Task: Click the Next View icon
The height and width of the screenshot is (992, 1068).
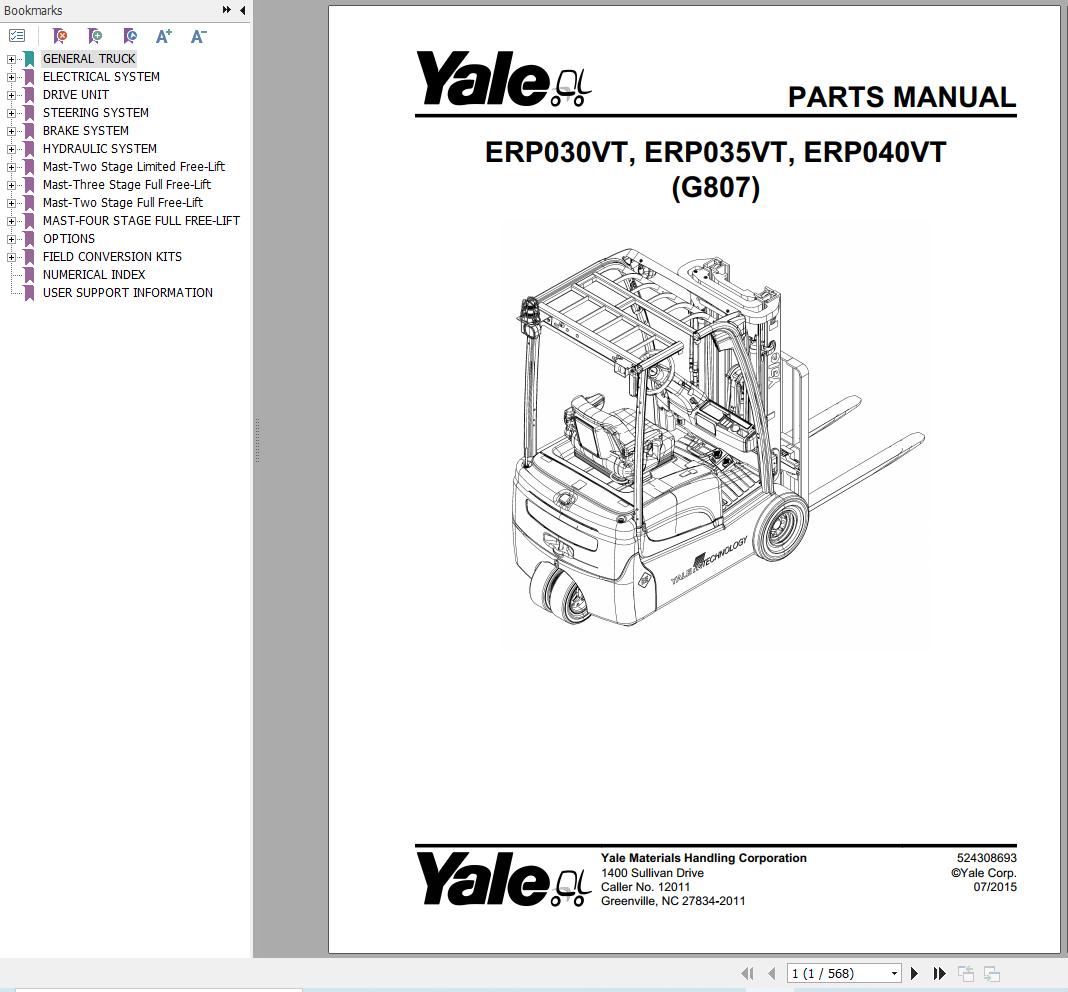Action: click(x=991, y=972)
